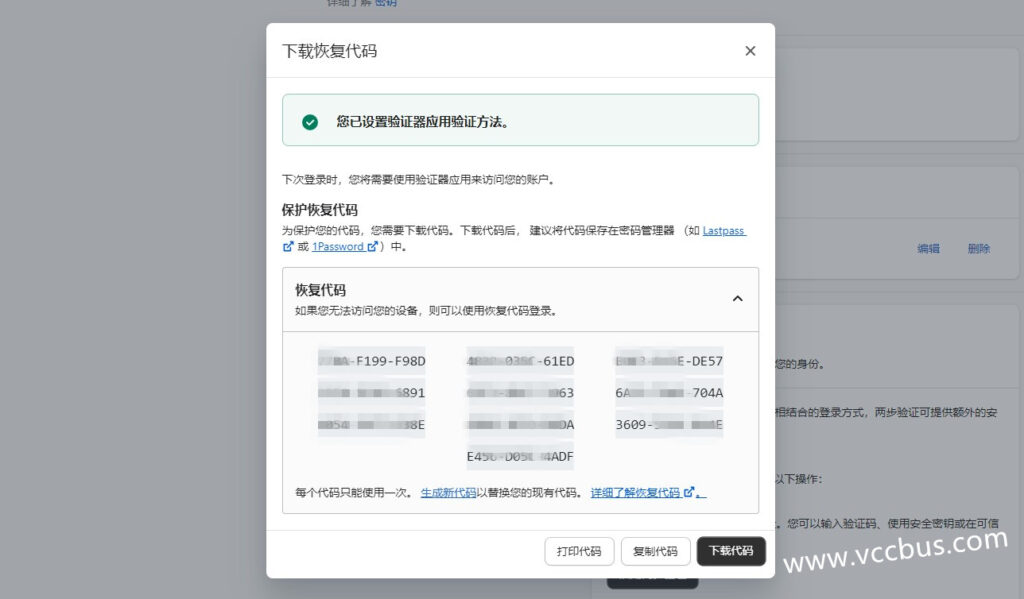
Task: Click 删除 in the background page
Action: tap(978, 249)
